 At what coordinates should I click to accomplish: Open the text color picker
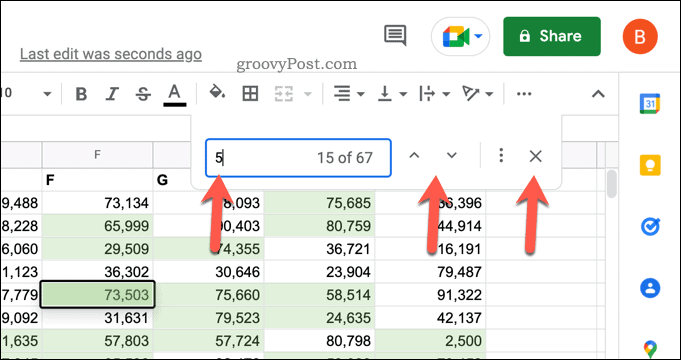point(175,95)
